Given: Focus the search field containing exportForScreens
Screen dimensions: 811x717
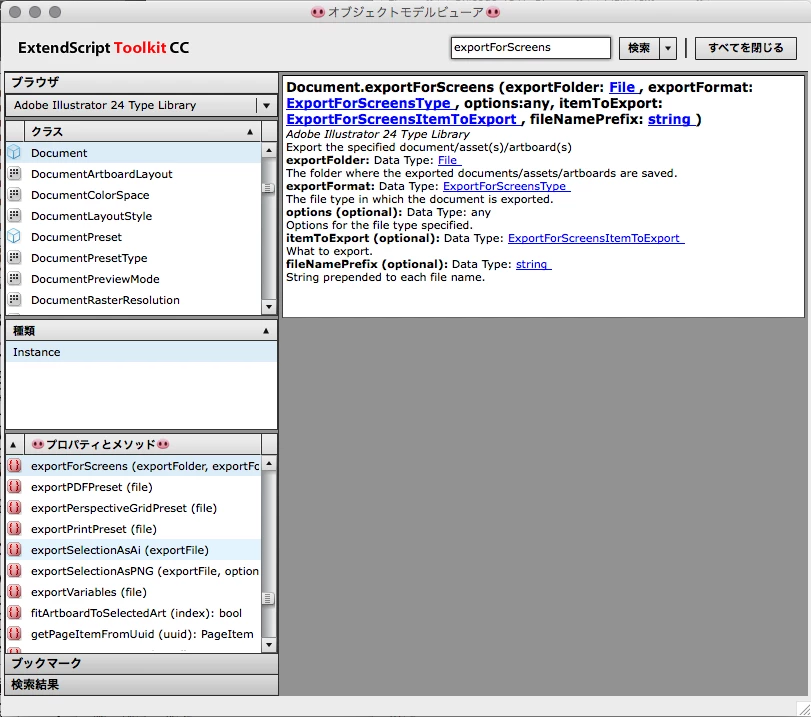Looking at the screenshot, I should pyautogui.click(x=530, y=48).
